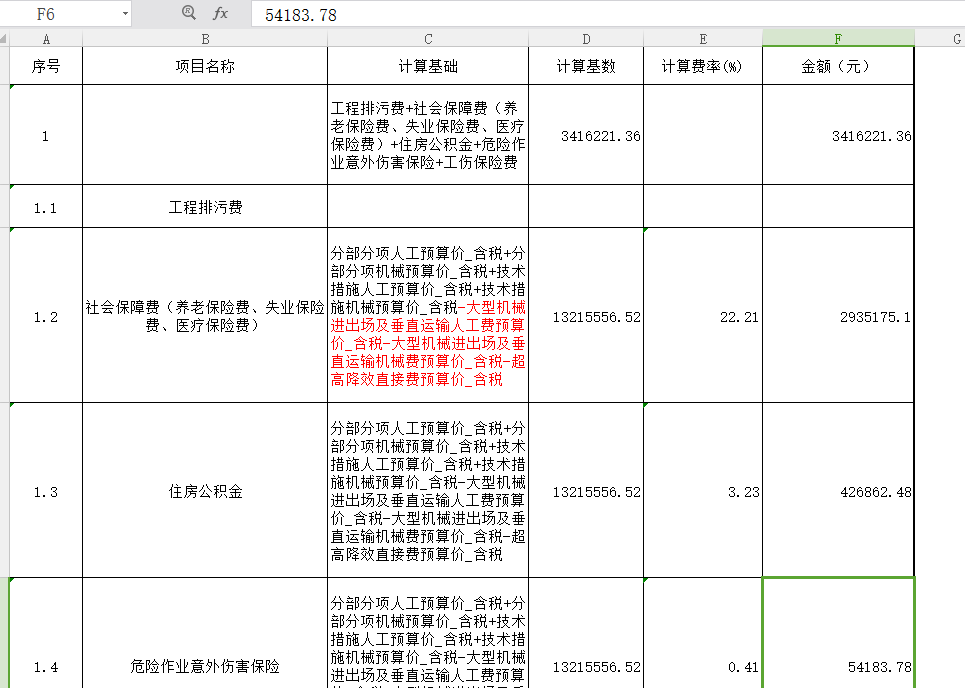Click the empty 计算基数 cell in row 1.1
Image resolution: width=965 pixels, height=688 pixels.
click(586, 207)
